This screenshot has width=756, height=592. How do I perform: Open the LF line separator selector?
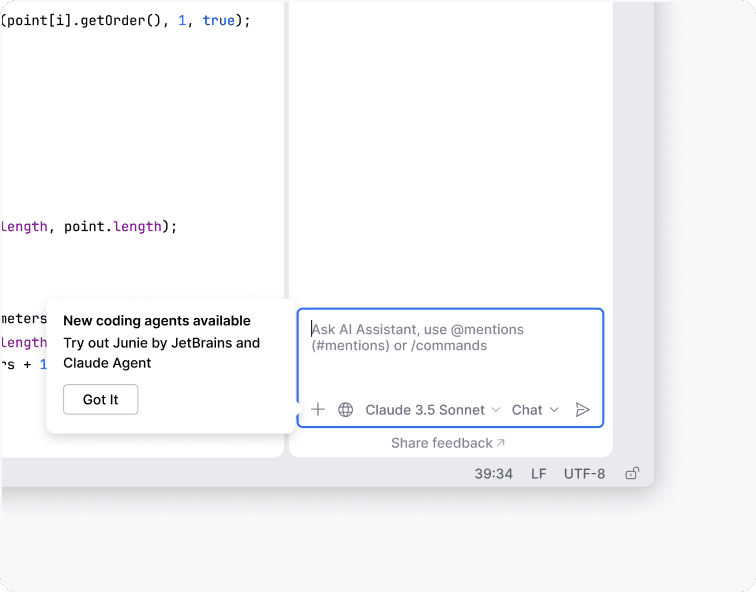(538, 473)
